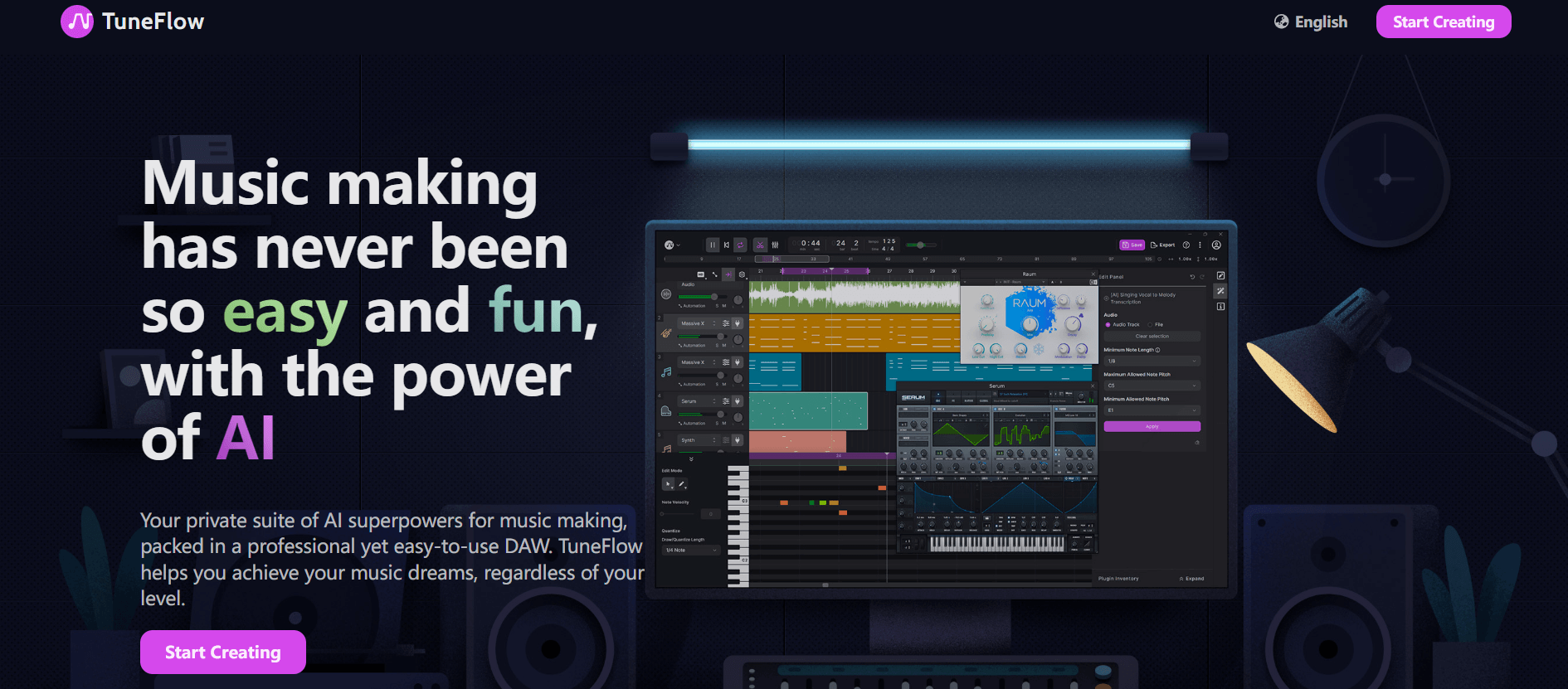
Task: Select the pencil draw edit mode tool
Action: [x=682, y=484]
